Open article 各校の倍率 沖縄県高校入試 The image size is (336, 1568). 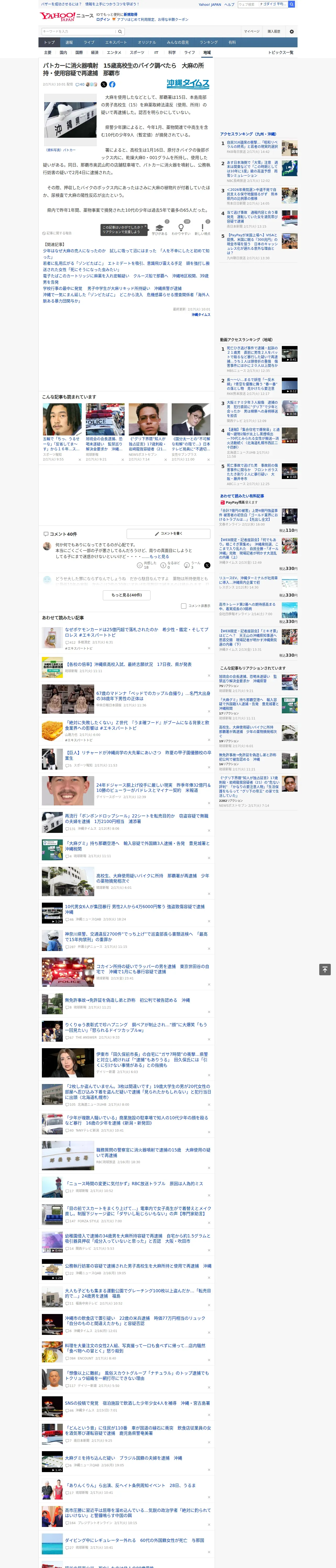click(128, 664)
